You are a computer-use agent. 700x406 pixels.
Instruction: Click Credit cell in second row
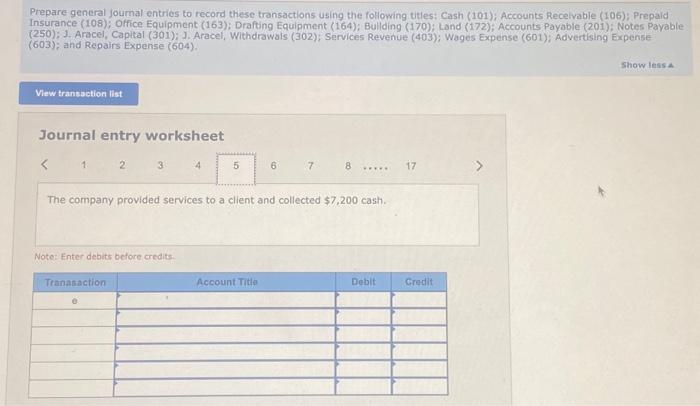(419, 317)
